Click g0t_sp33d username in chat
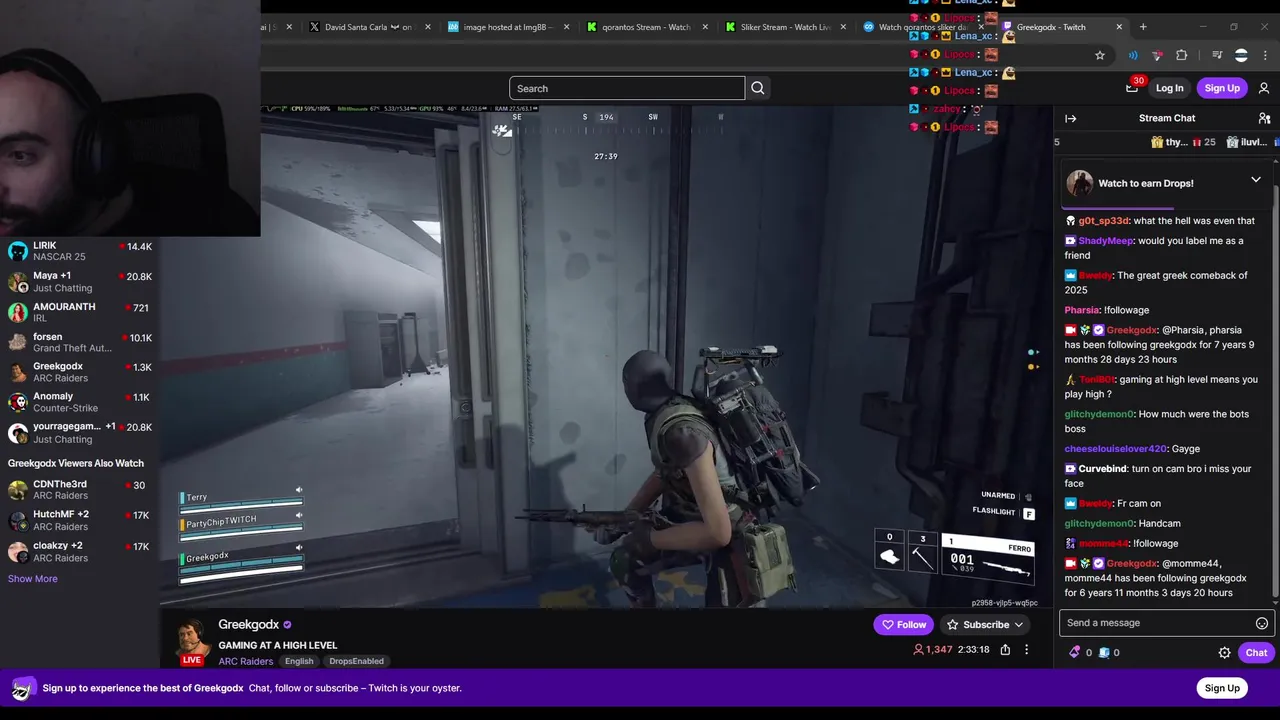The width and height of the screenshot is (1280, 720). 1104,221
